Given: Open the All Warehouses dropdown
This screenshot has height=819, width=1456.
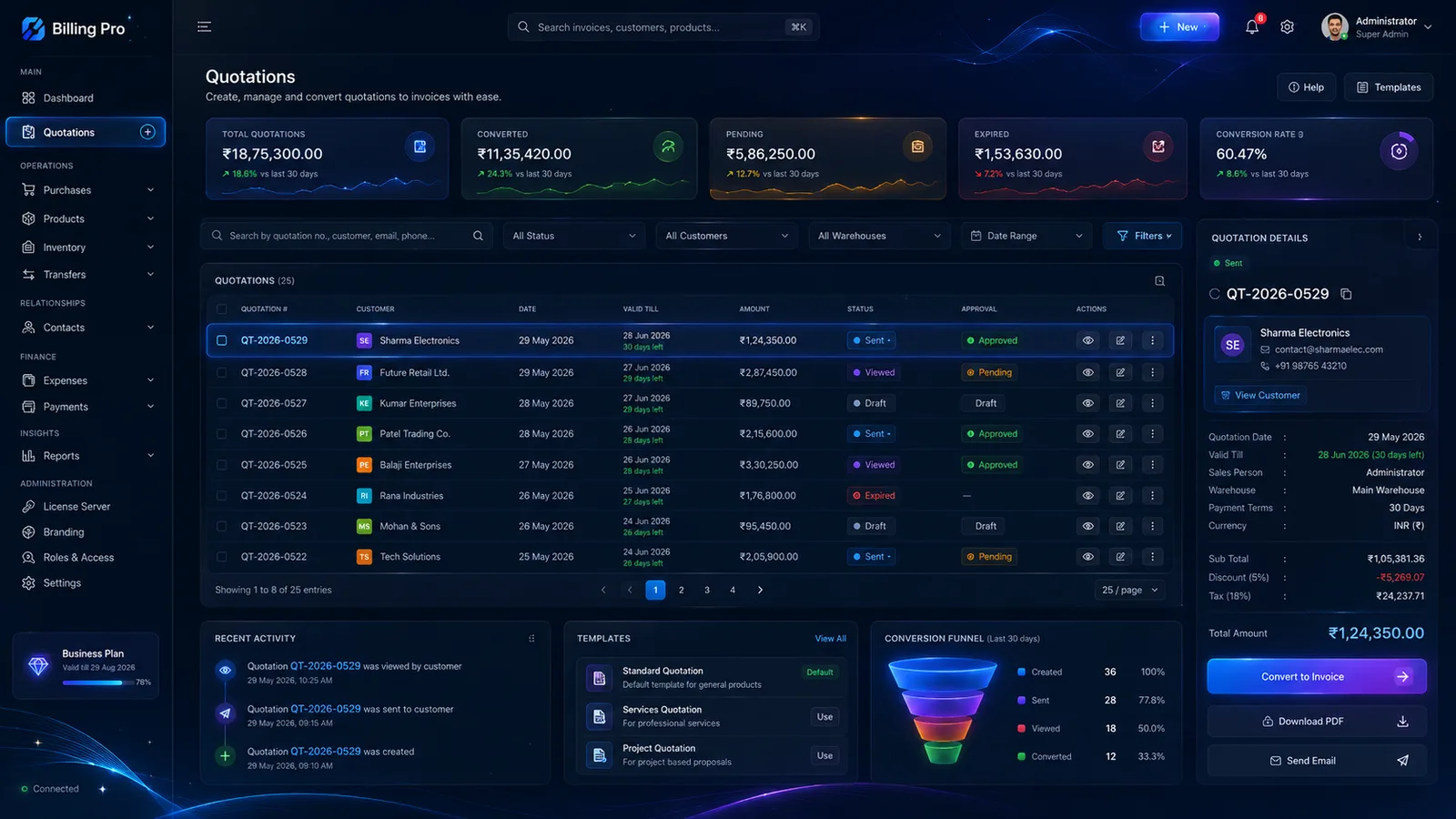Looking at the screenshot, I should point(879,236).
